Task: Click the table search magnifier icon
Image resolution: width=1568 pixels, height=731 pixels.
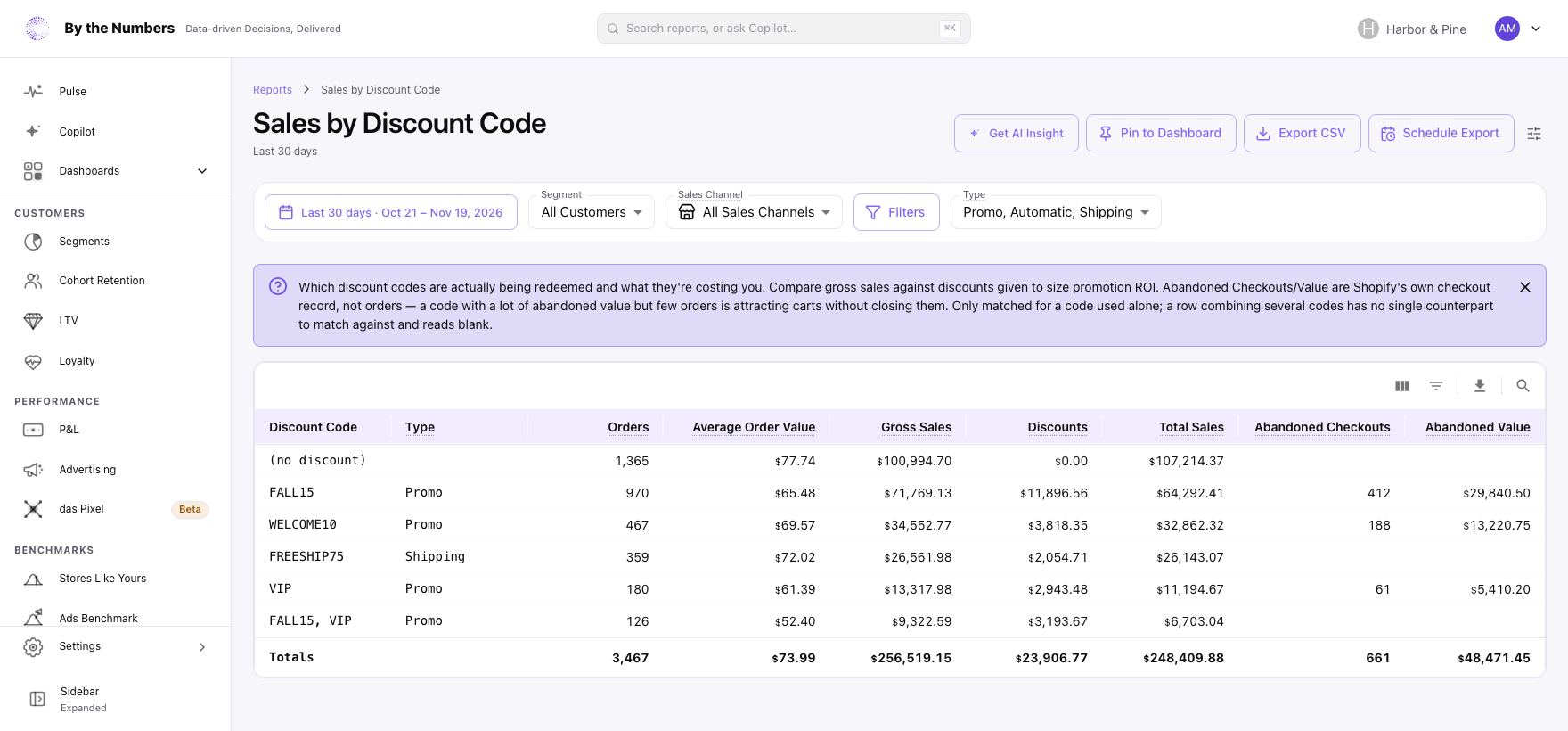Action: coord(1523,386)
